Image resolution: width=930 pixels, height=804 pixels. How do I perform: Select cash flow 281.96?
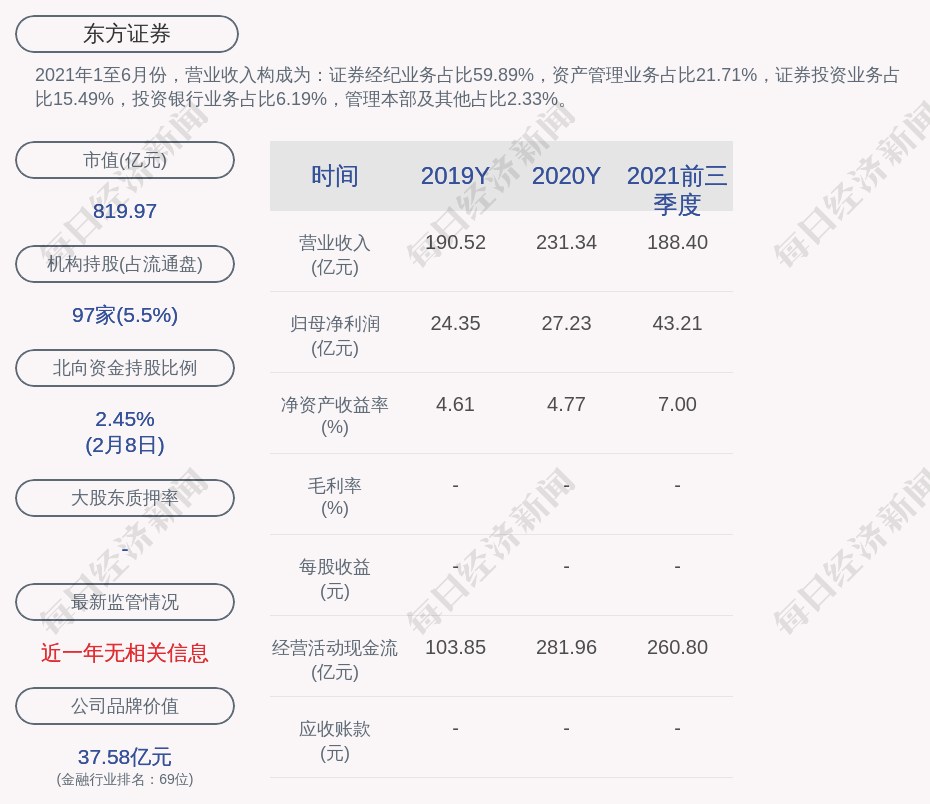pyautogui.click(x=566, y=647)
